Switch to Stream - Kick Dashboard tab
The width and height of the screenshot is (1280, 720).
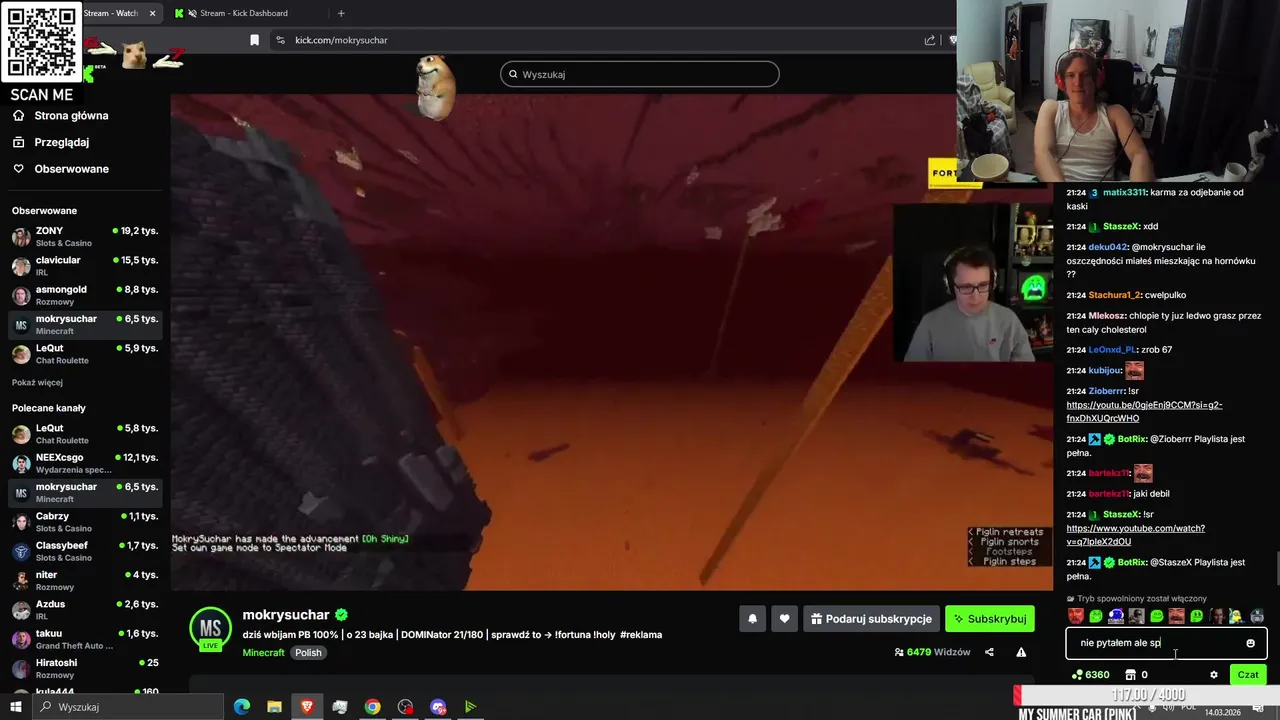pos(243,13)
